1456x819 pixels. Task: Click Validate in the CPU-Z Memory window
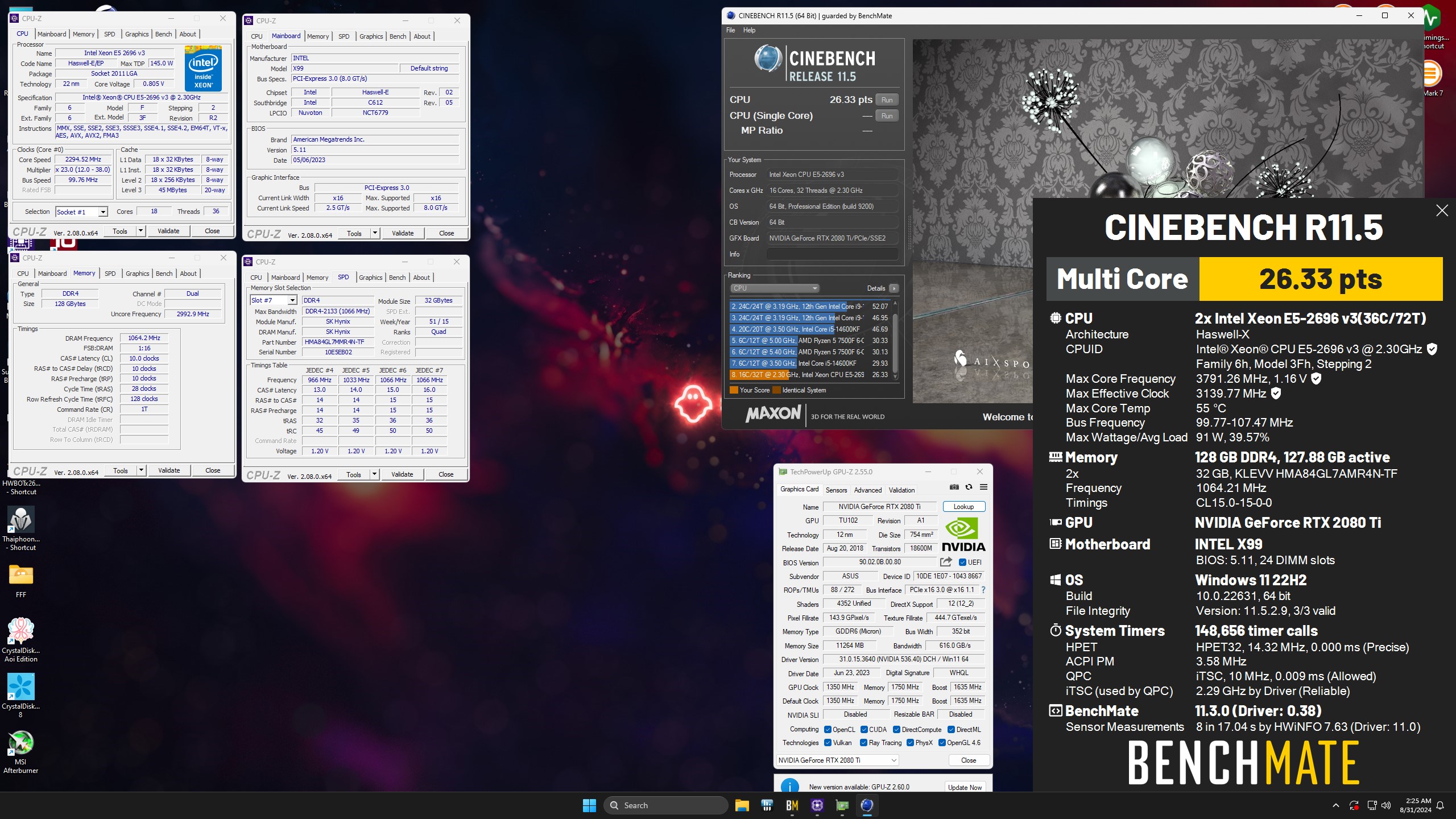click(169, 470)
